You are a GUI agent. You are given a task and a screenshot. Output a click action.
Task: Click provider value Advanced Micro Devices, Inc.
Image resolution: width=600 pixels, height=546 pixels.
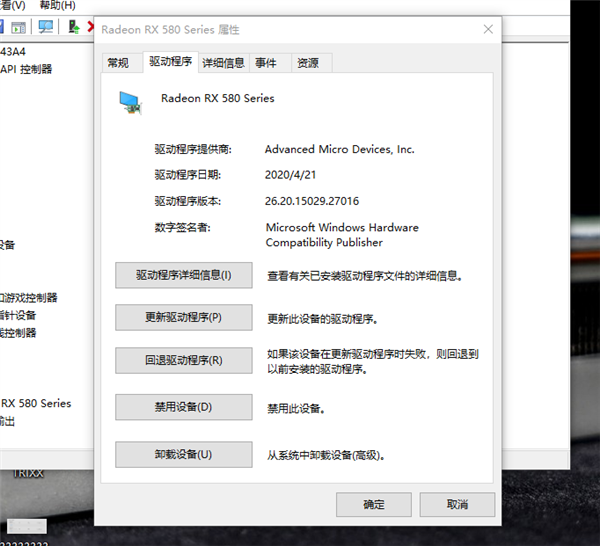(339, 149)
